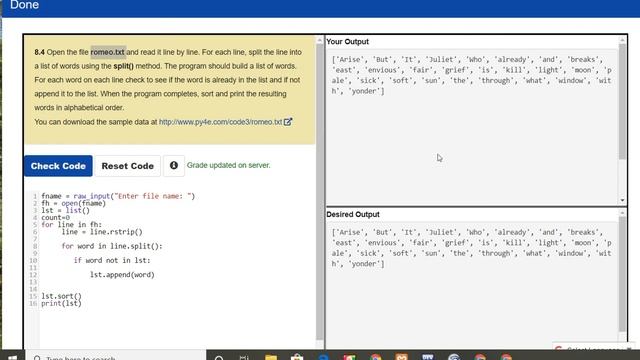This screenshot has width=640, height=360.
Task: Click the Desired Output vertical scrollbar thumb
Action: pyautogui.click(x=622, y=273)
